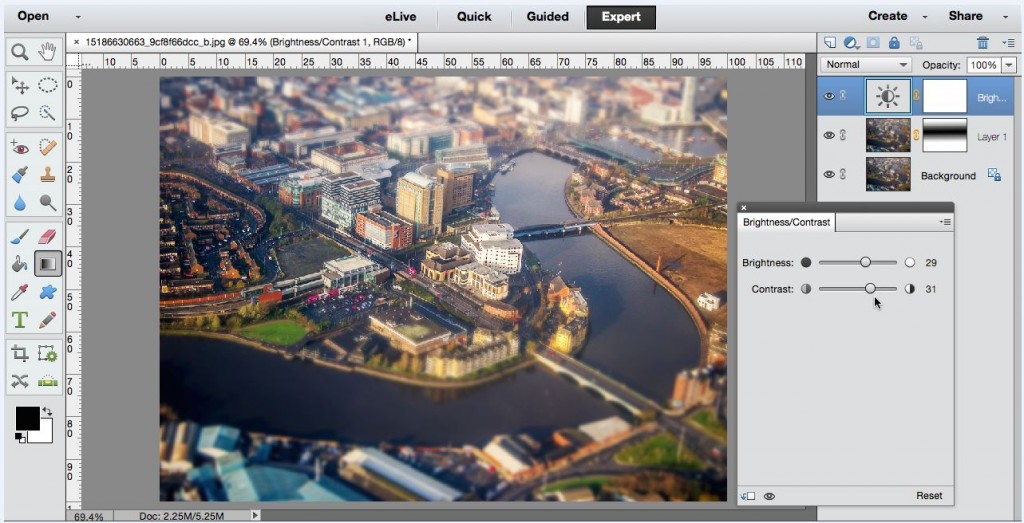Create a new layer from Layers panel
This screenshot has width=1024, height=523.
pos(829,42)
